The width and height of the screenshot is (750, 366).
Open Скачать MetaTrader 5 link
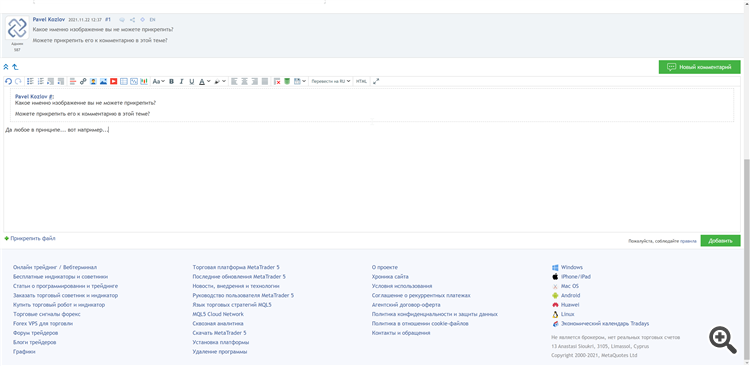[x=220, y=333]
